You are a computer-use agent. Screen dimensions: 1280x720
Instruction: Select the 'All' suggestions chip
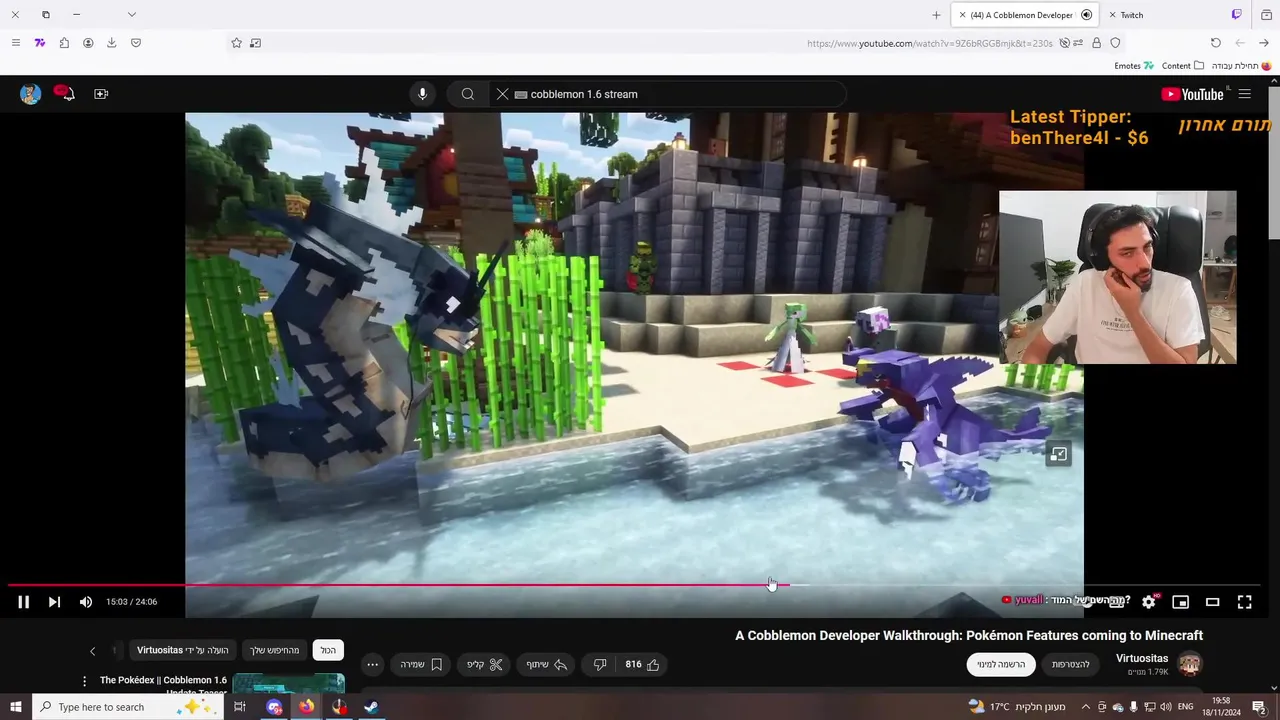328,650
